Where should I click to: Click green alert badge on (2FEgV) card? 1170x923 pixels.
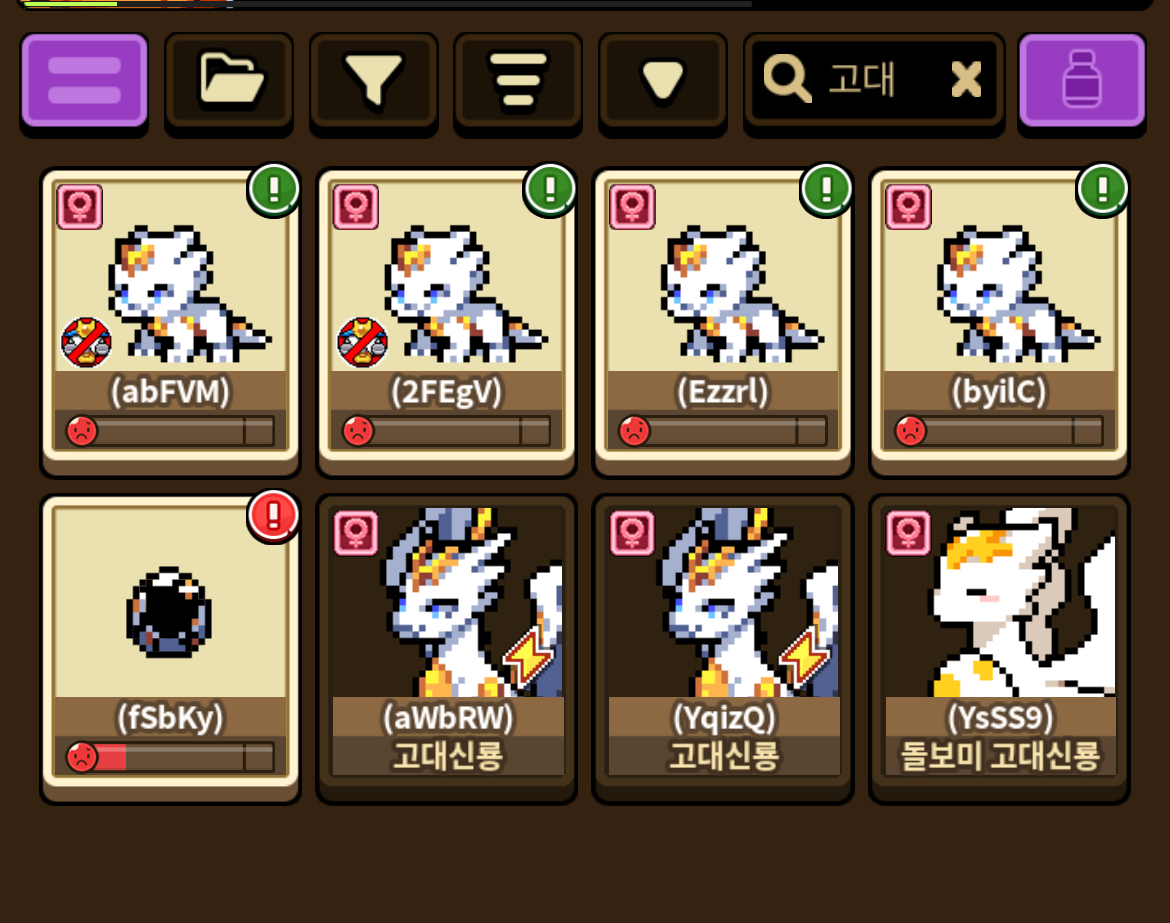click(550, 190)
